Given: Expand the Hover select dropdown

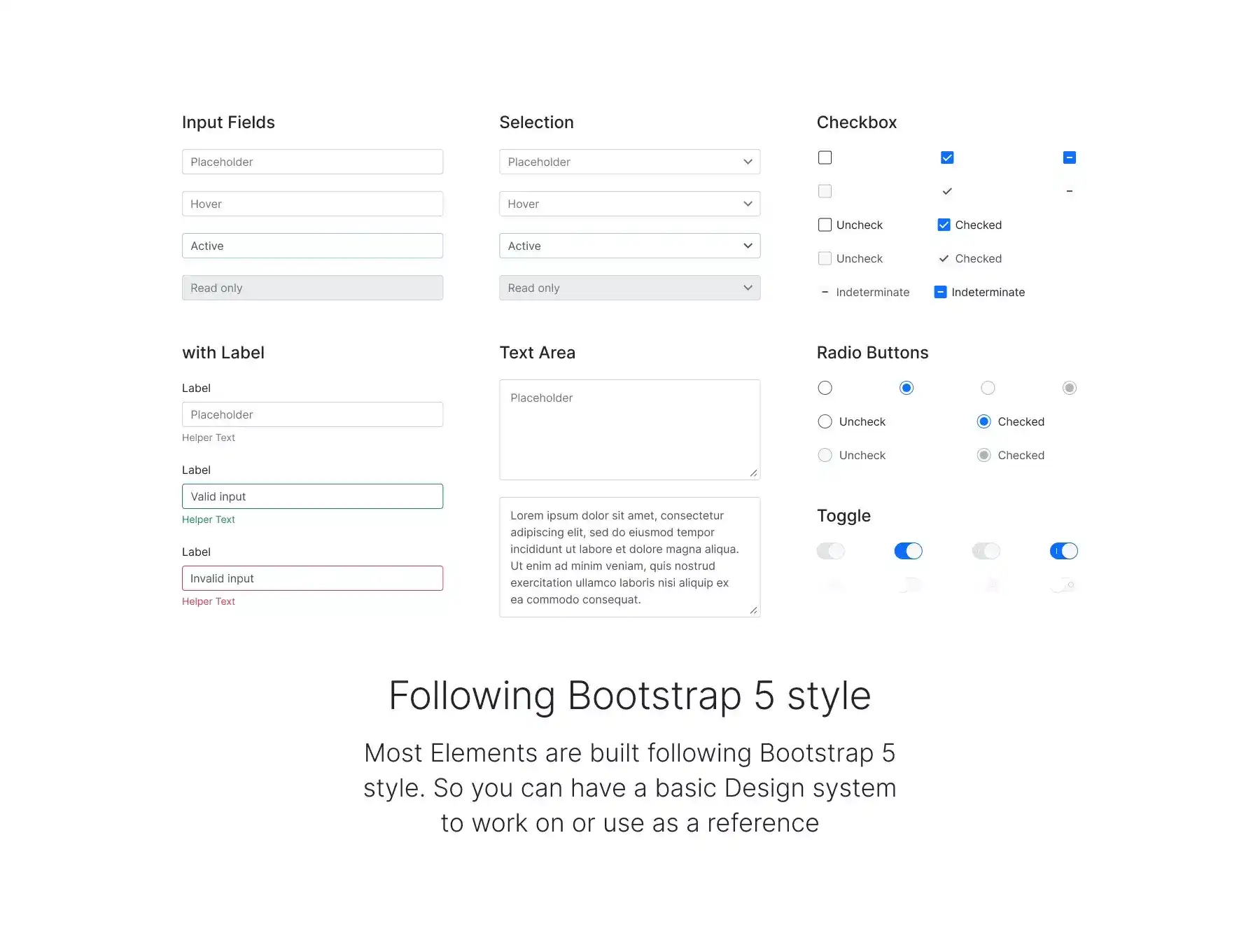Looking at the screenshot, I should click(629, 204).
